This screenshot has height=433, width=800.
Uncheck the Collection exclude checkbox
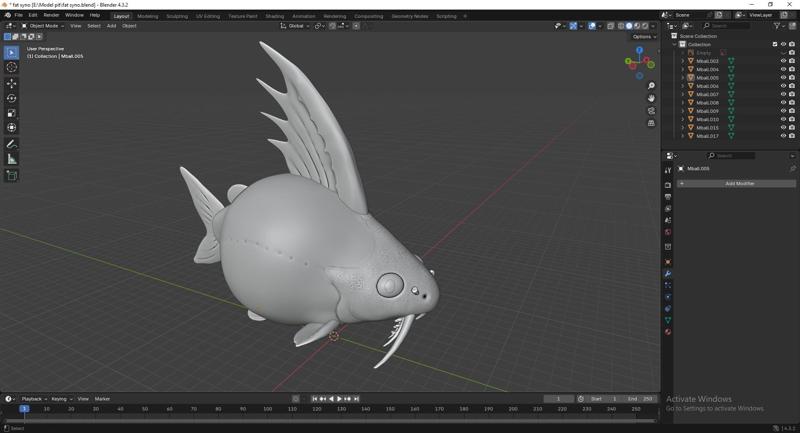[x=775, y=44]
